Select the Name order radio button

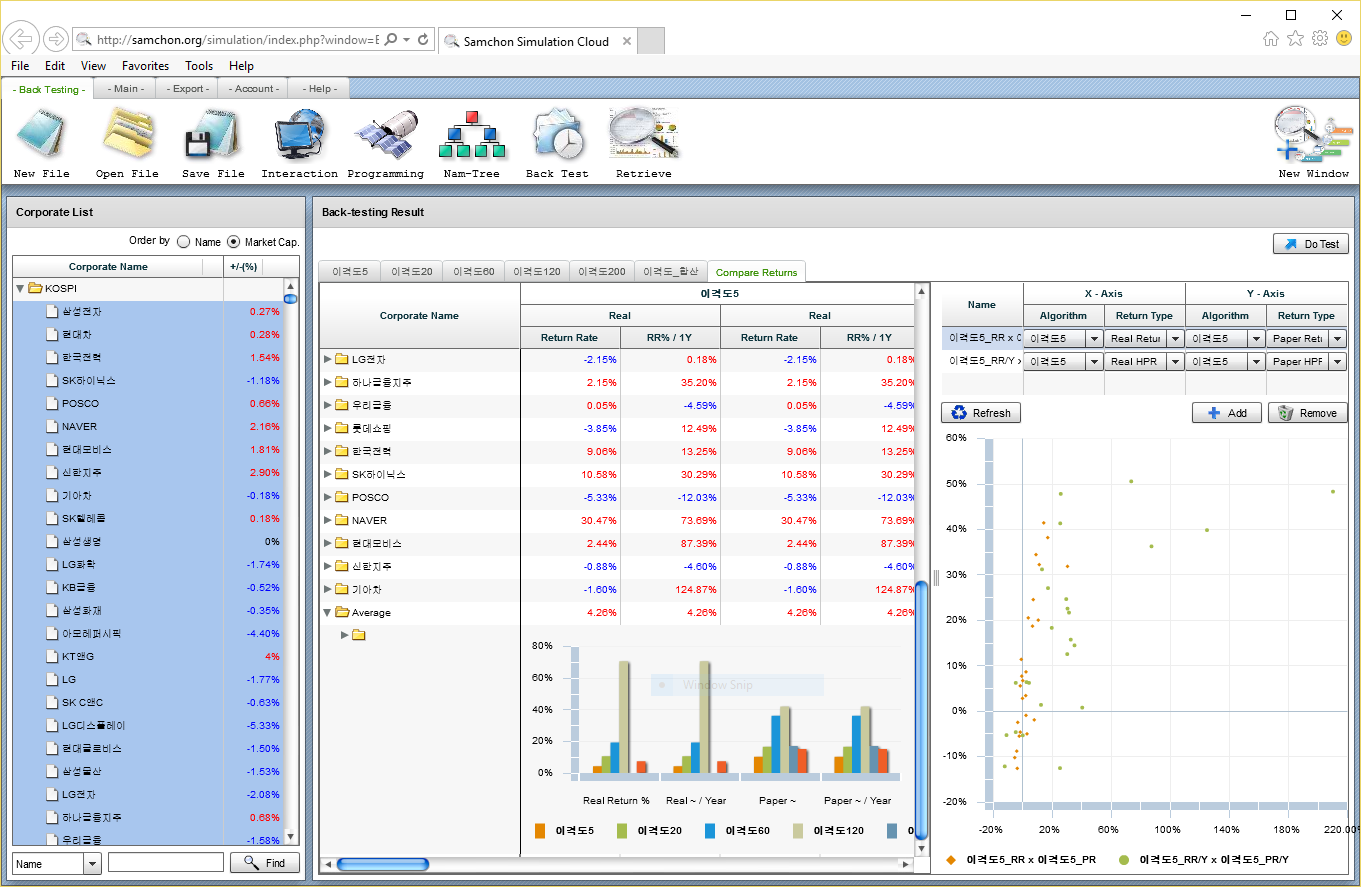click(x=183, y=241)
